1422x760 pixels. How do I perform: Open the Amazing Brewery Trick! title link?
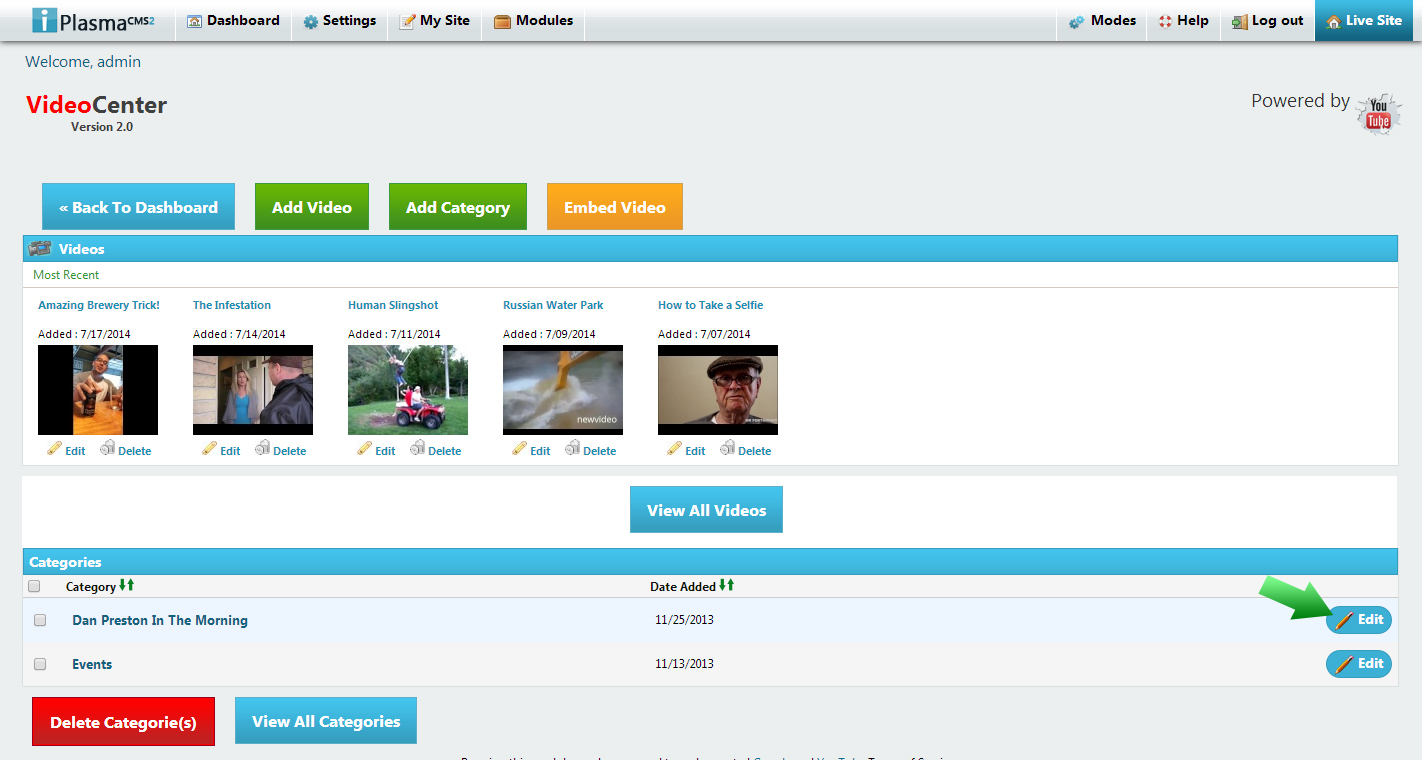coord(99,305)
